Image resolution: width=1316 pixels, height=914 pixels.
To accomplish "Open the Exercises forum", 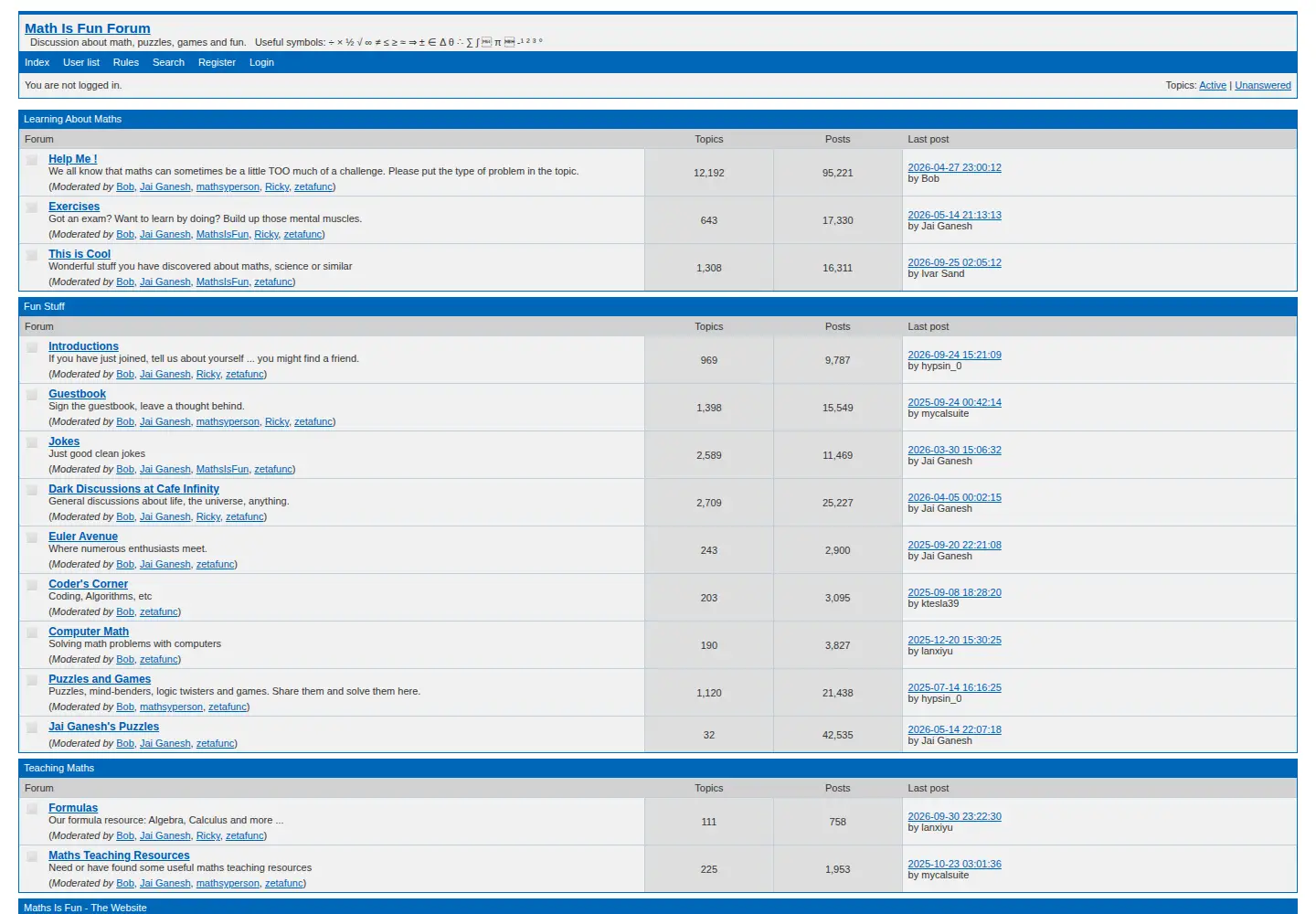I will click(x=74, y=207).
